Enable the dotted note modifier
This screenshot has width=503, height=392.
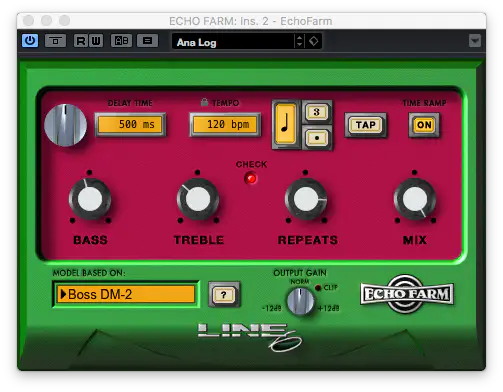317,138
